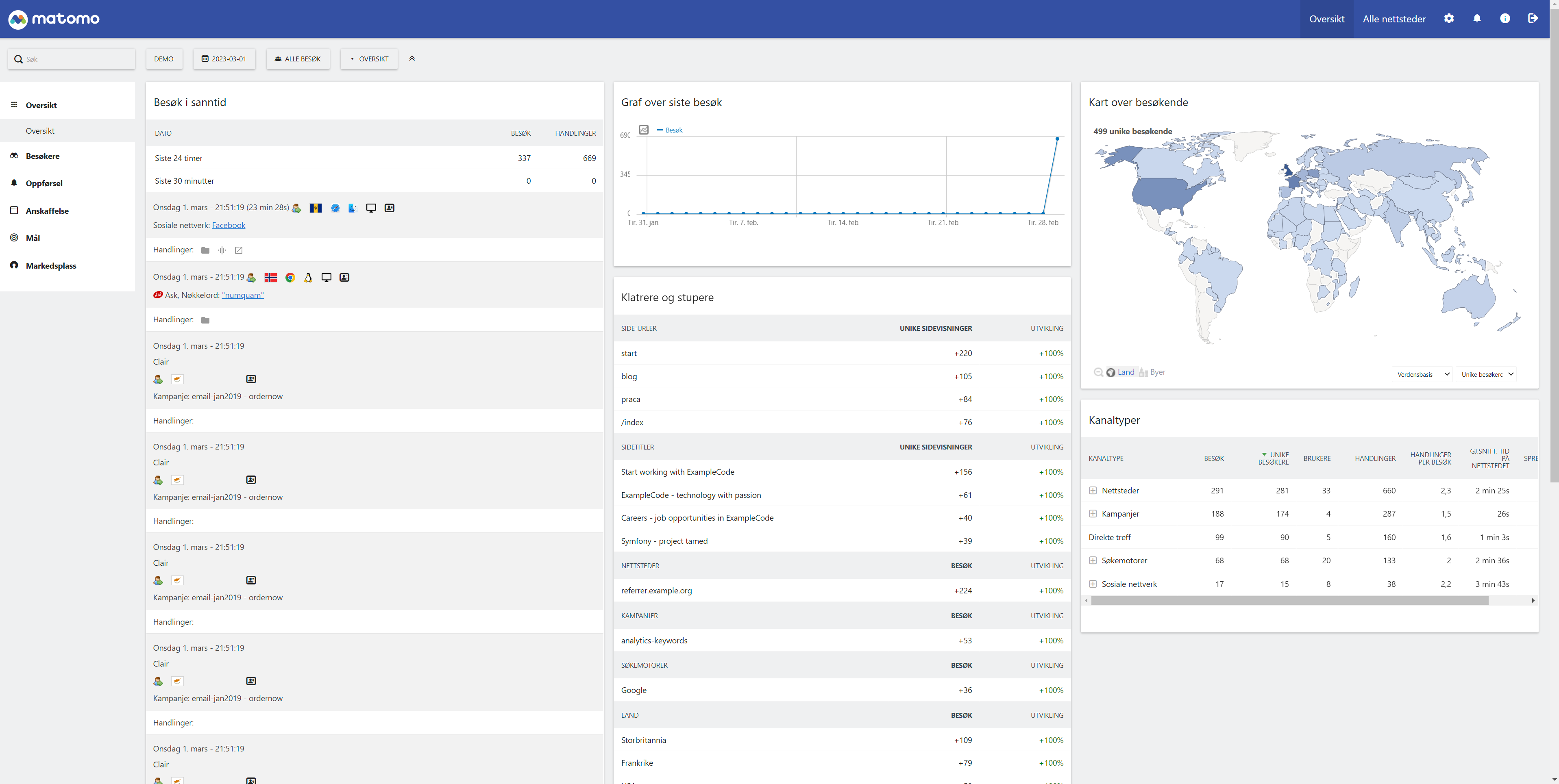This screenshot has width=1559, height=784.
Task: Open visitor profile icon of first visit
Action: coord(389,208)
